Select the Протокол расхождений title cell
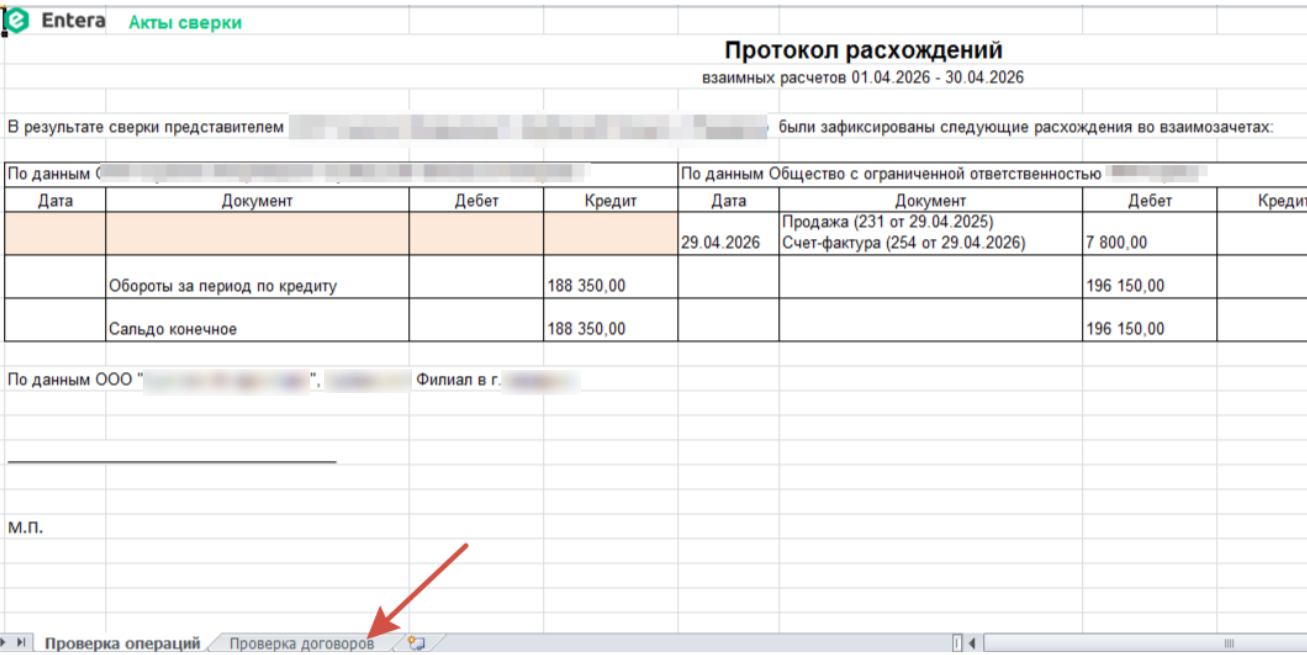Viewport: 1307px width, 655px height. point(863,50)
